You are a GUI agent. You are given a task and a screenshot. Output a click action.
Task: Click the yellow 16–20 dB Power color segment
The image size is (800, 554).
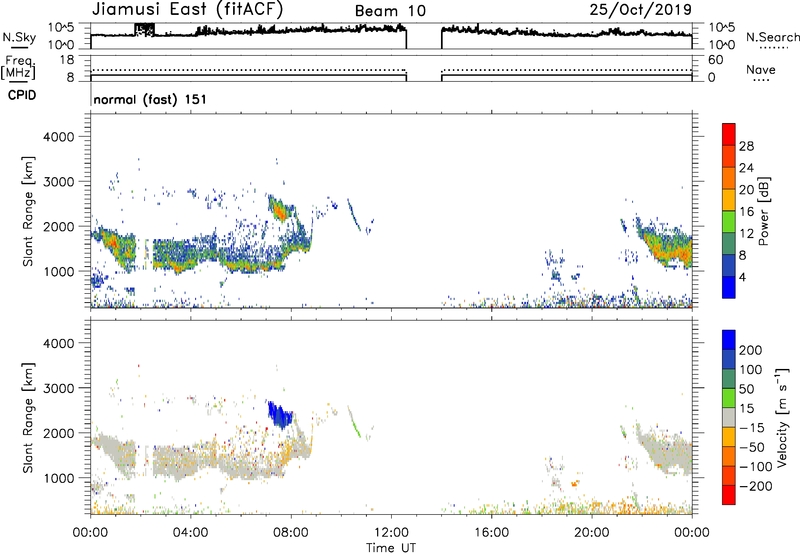coord(729,200)
